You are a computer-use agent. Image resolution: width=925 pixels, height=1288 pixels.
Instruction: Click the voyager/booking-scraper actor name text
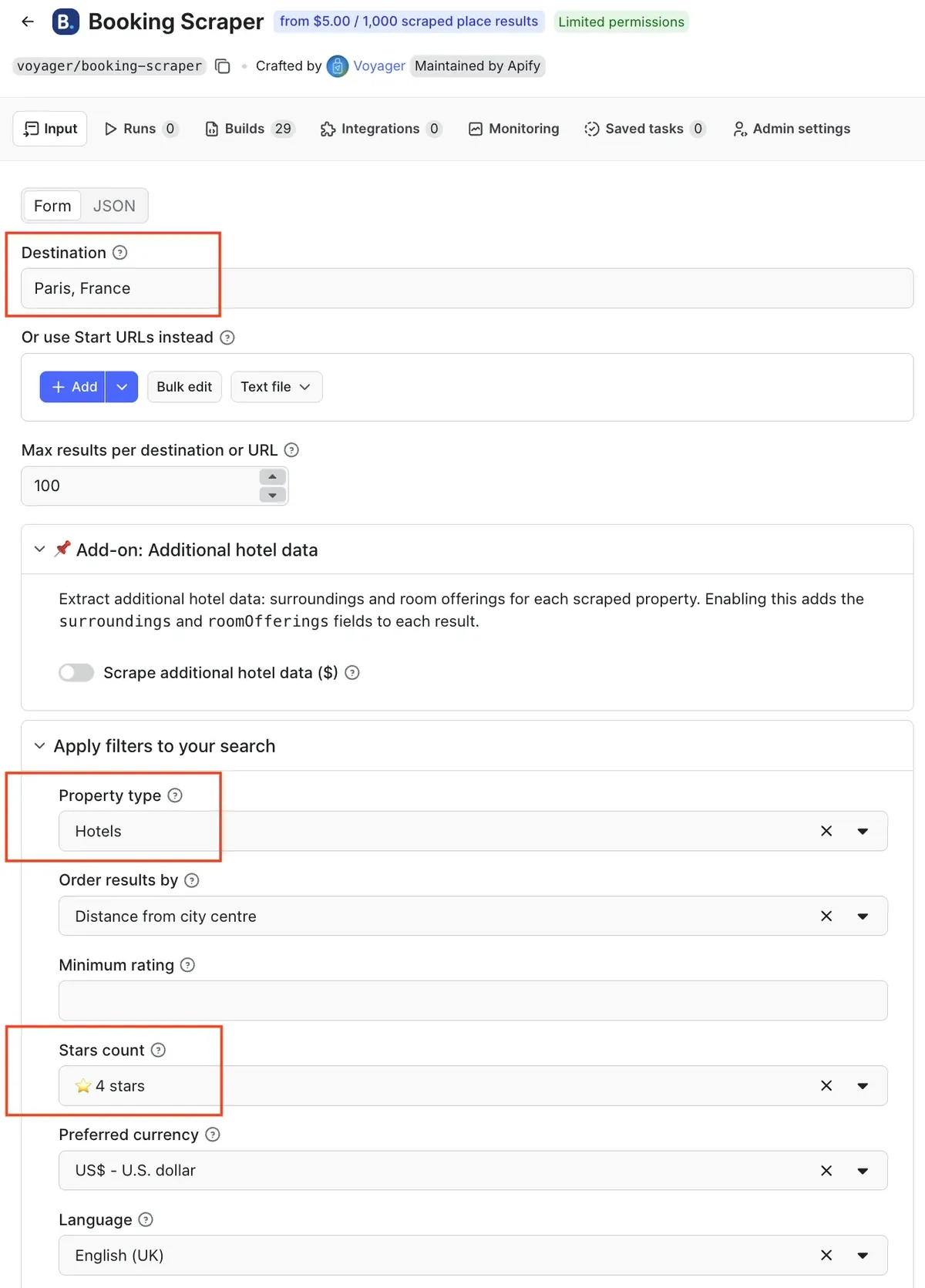[109, 66]
